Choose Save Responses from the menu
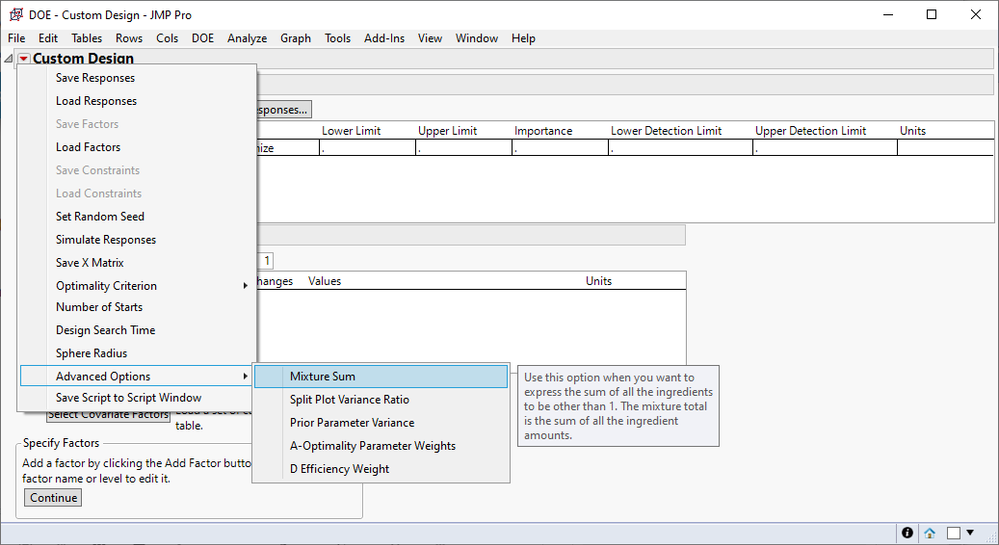 pyautogui.click(x=138, y=78)
